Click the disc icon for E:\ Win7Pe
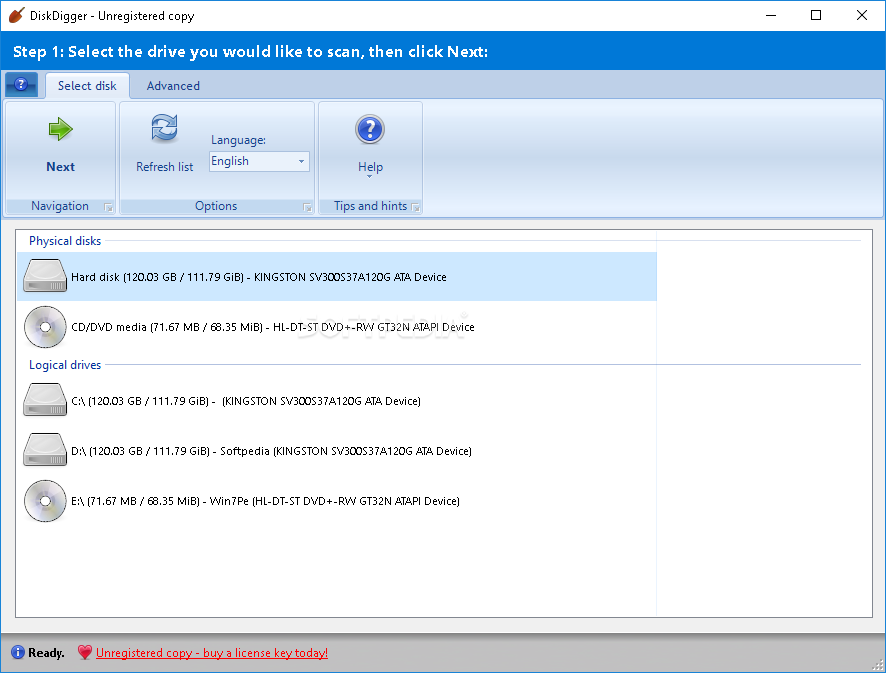The height and width of the screenshot is (673, 886). 45,501
